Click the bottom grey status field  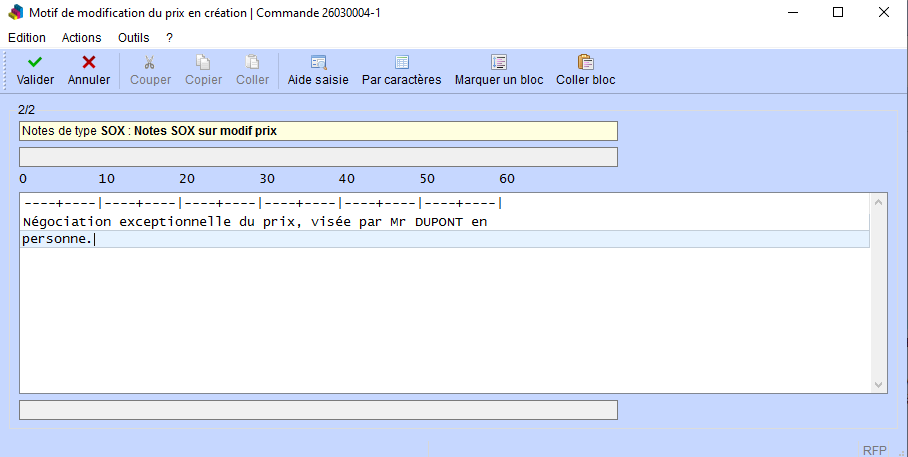pyautogui.click(x=318, y=410)
